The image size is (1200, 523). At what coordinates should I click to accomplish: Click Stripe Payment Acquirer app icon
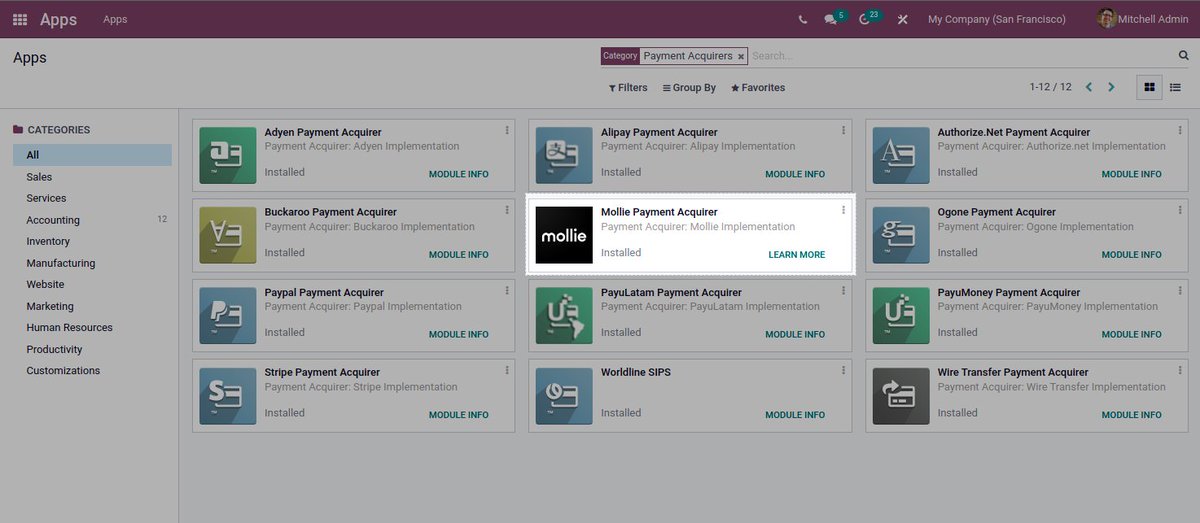(x=228, y=395)
